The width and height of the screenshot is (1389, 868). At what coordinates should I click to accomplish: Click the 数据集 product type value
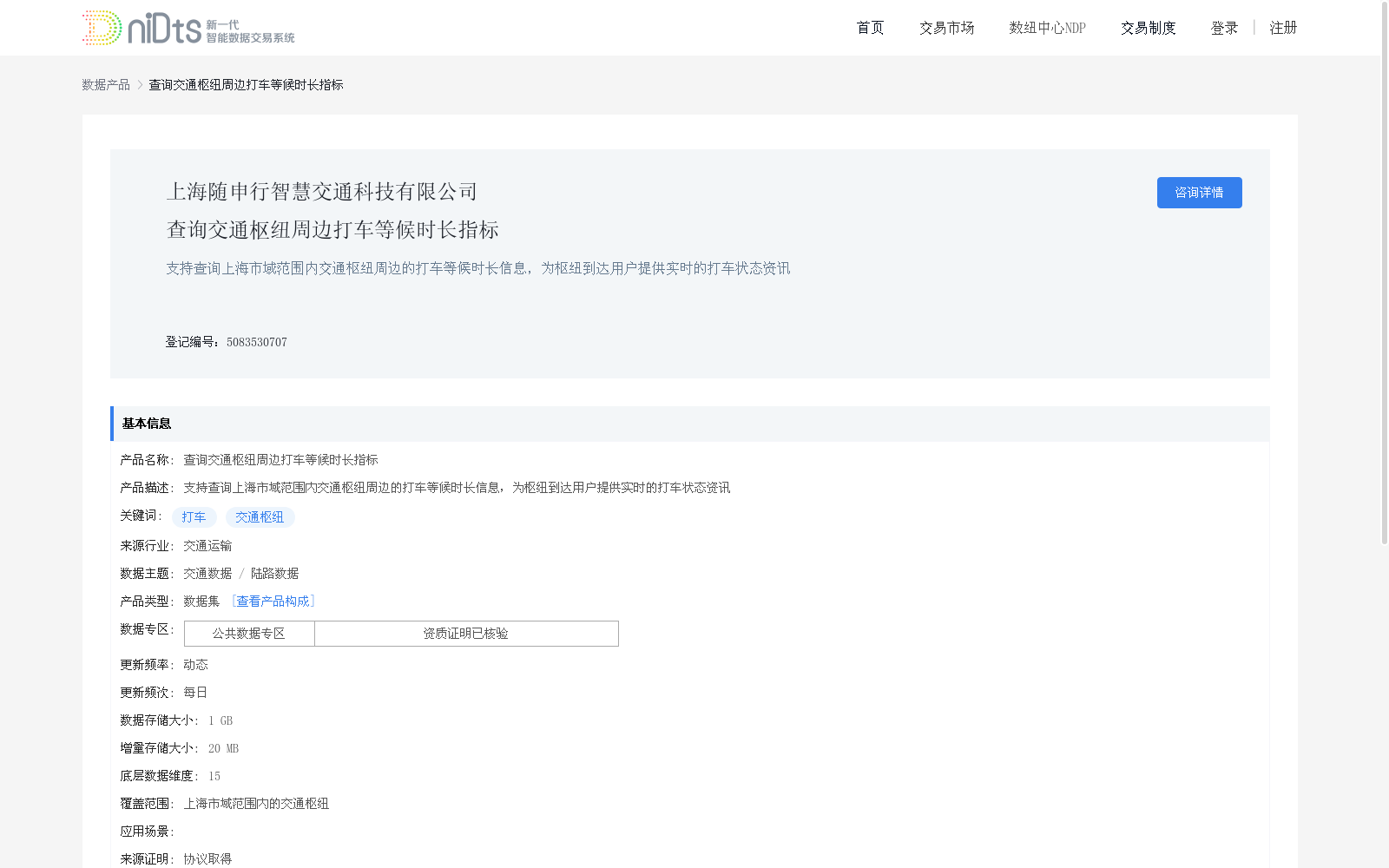(x=201, y=601)
